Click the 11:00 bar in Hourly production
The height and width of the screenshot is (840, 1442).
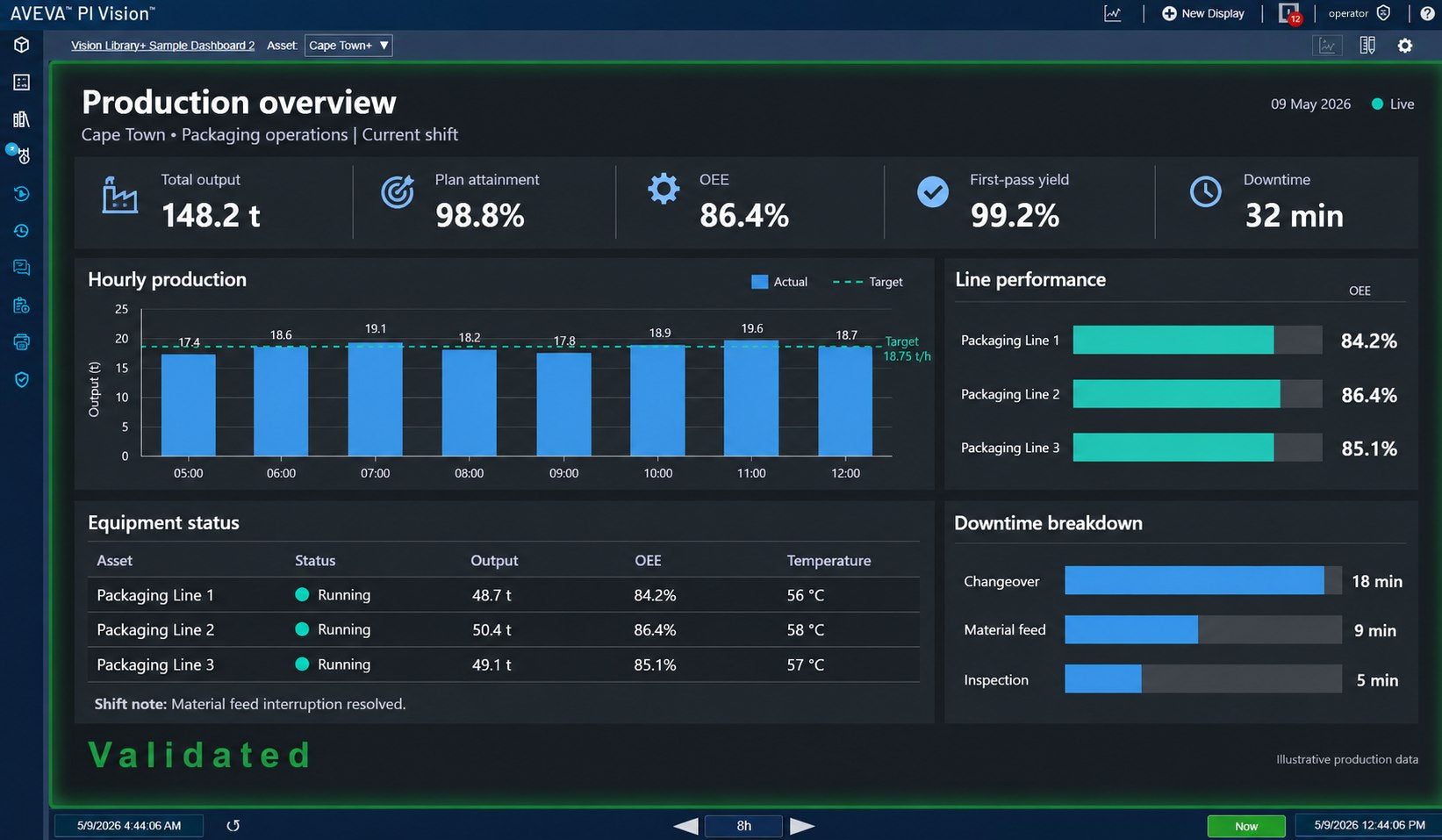(x=751, y=398)
